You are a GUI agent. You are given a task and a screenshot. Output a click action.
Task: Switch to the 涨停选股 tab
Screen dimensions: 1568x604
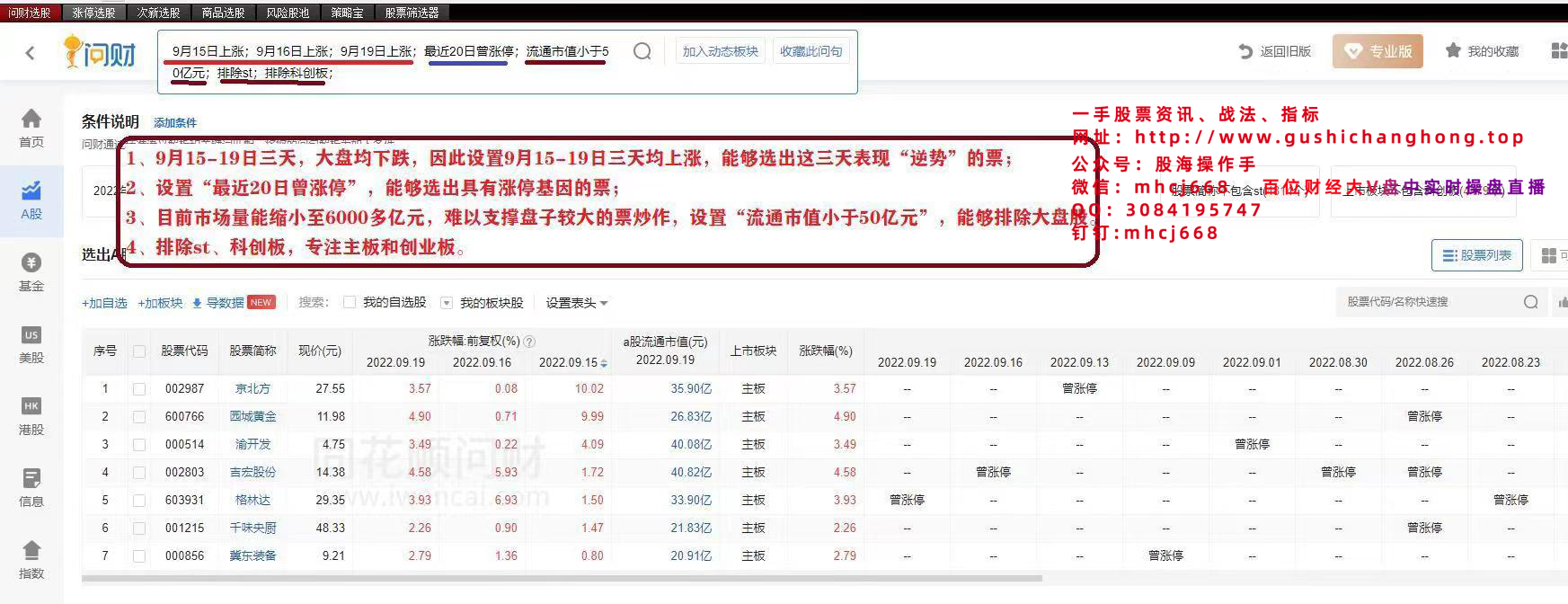(x=94, y=13)
